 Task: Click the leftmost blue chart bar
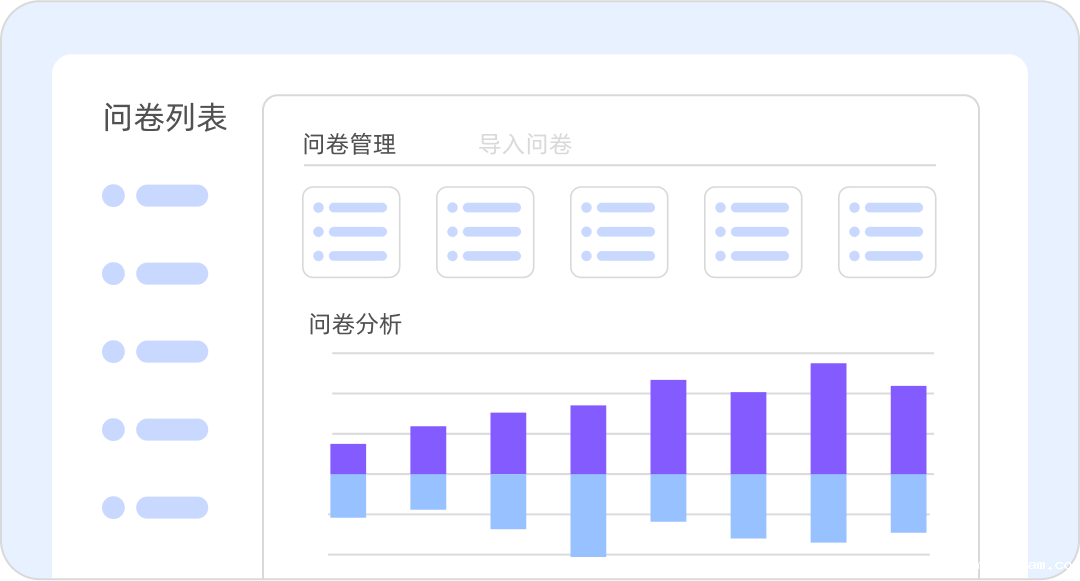point(347,497)
